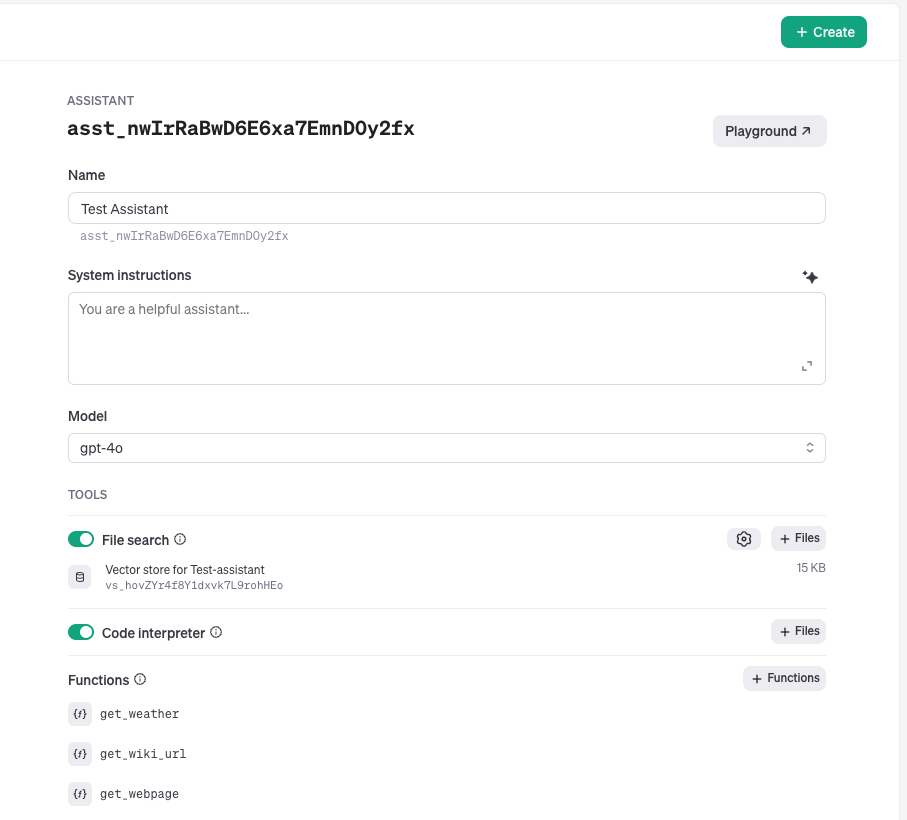Turn off the Code interpreter toggle

(81, 633)
